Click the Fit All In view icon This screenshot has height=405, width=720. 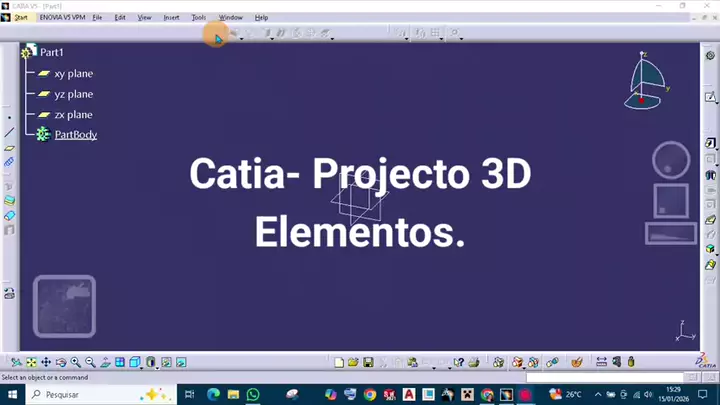pyautogui.click(x=31, y=362)
